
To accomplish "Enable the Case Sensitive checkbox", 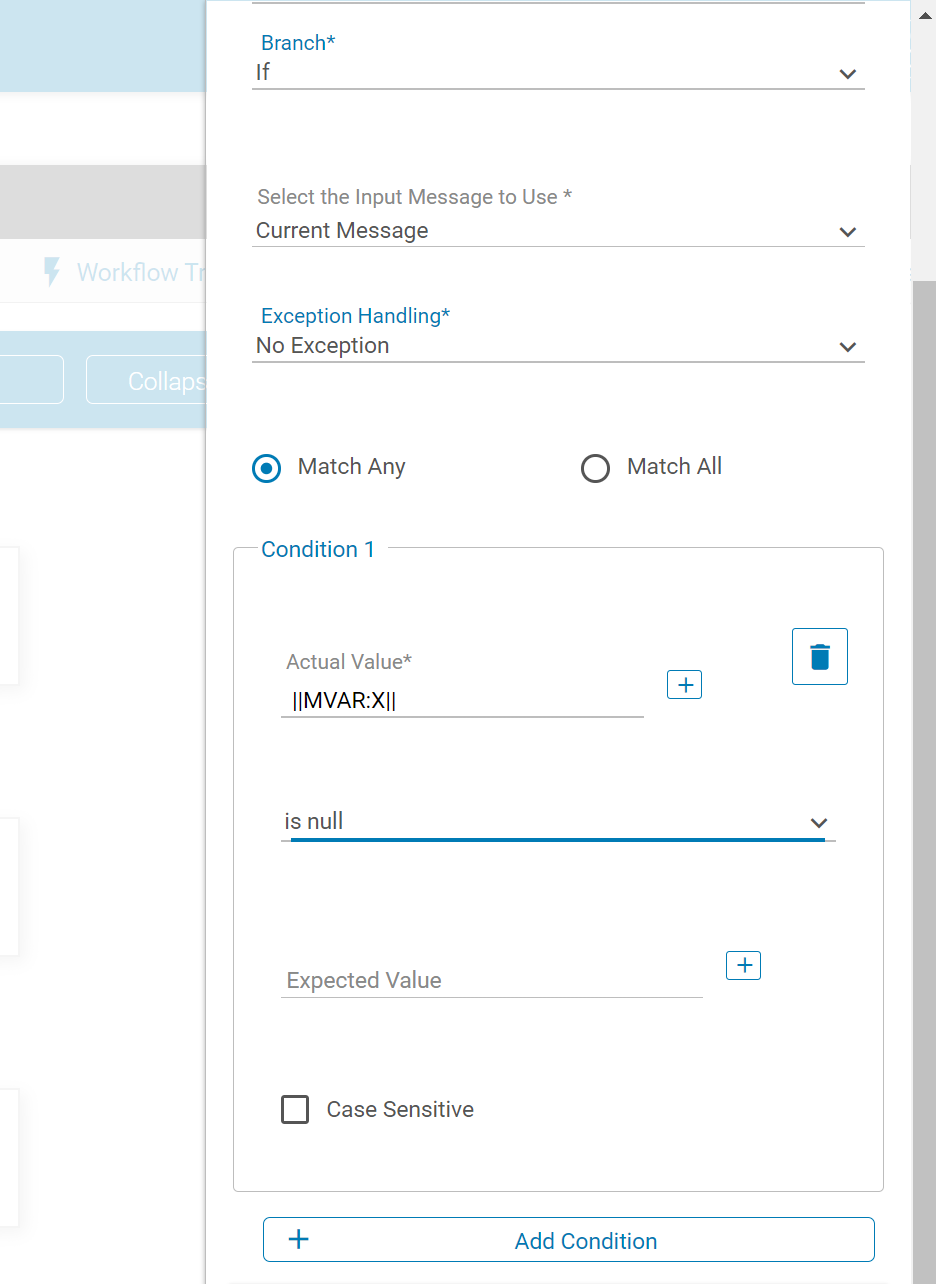I will click(x=295, y=1110).
